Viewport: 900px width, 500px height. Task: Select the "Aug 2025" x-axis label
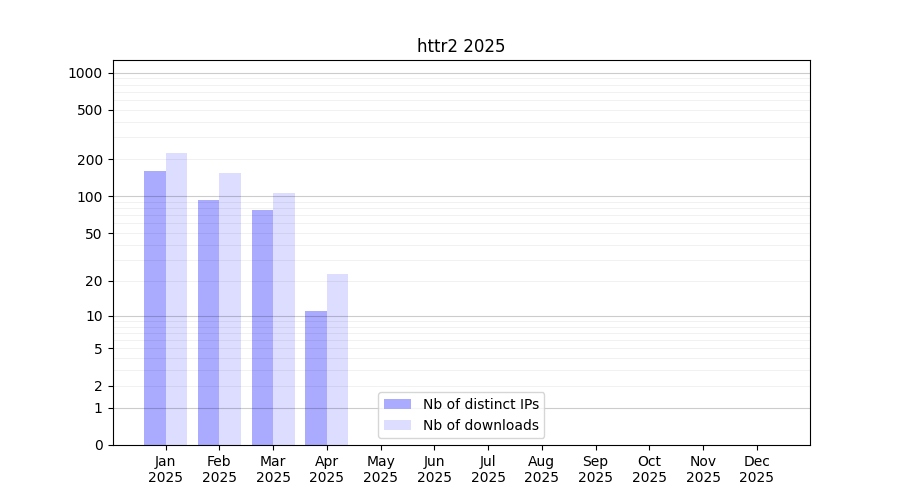click(x=542, y=469)
